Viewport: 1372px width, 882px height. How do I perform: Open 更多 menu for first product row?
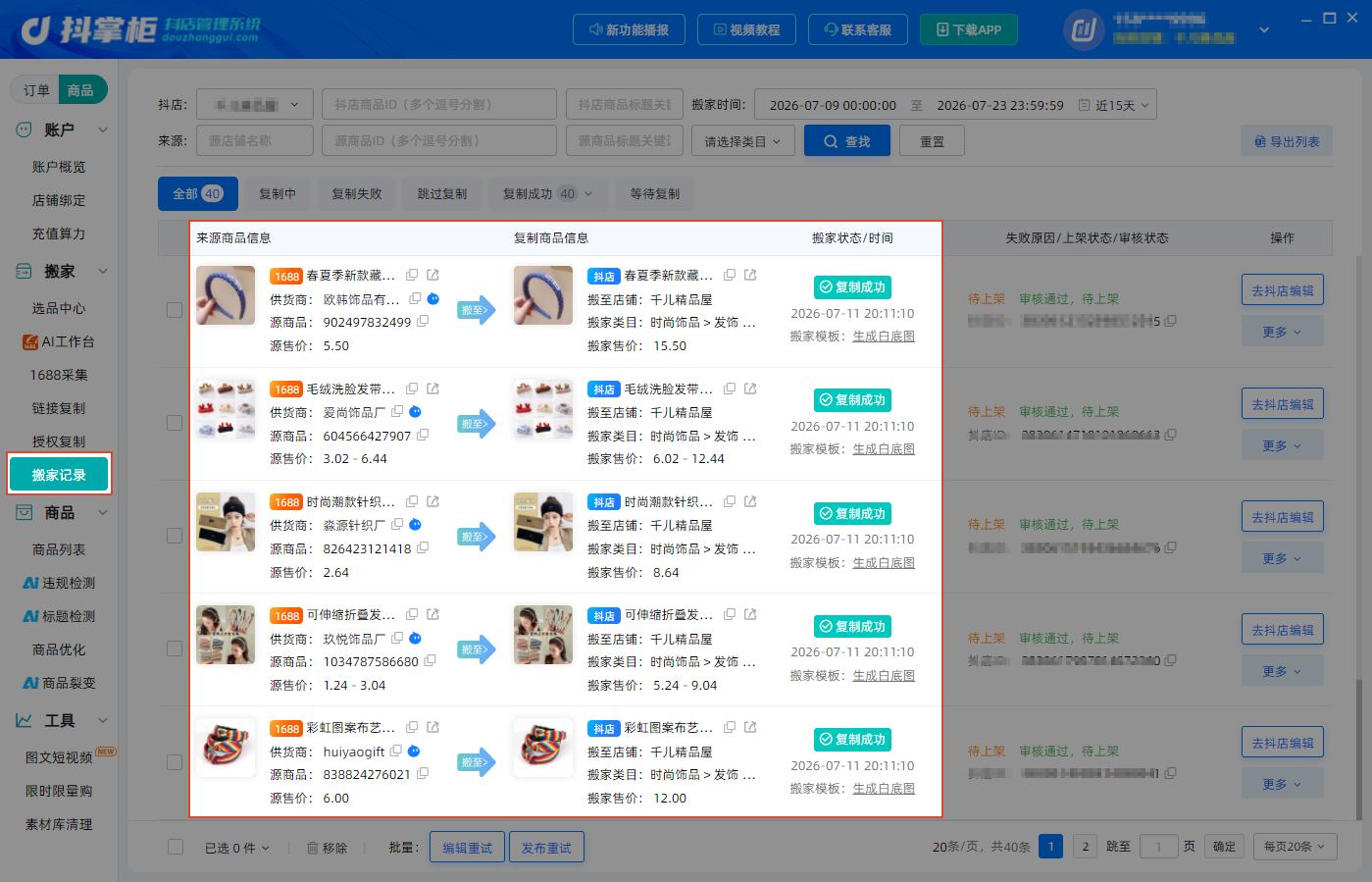[x=1282, y=332]
